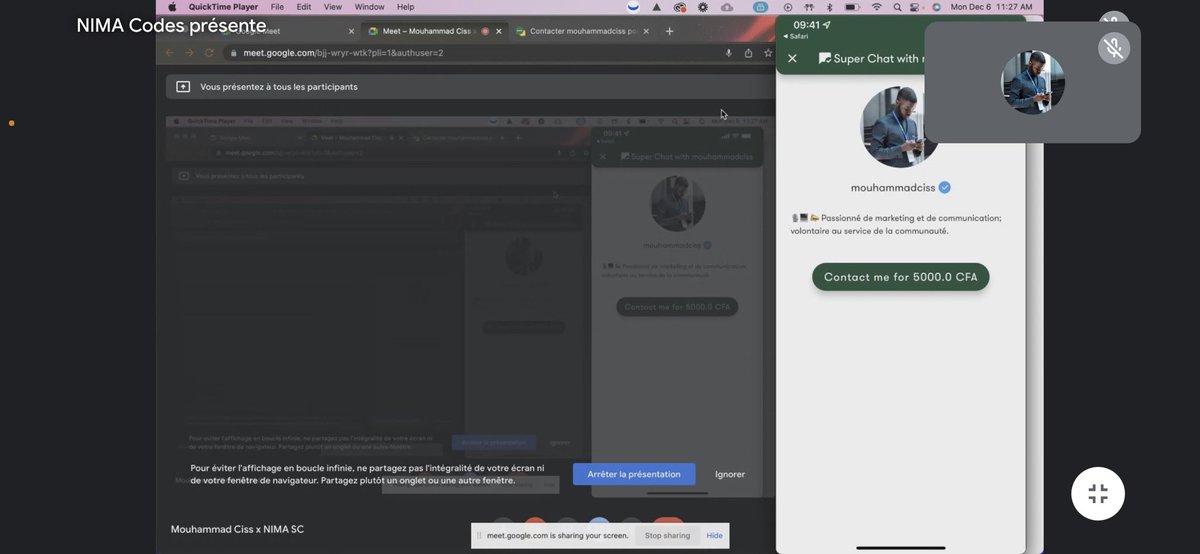Viewport: 1200px width, 554px height.
Task: Open the QuickTime Player menu
Action: (x=223, y=7)
